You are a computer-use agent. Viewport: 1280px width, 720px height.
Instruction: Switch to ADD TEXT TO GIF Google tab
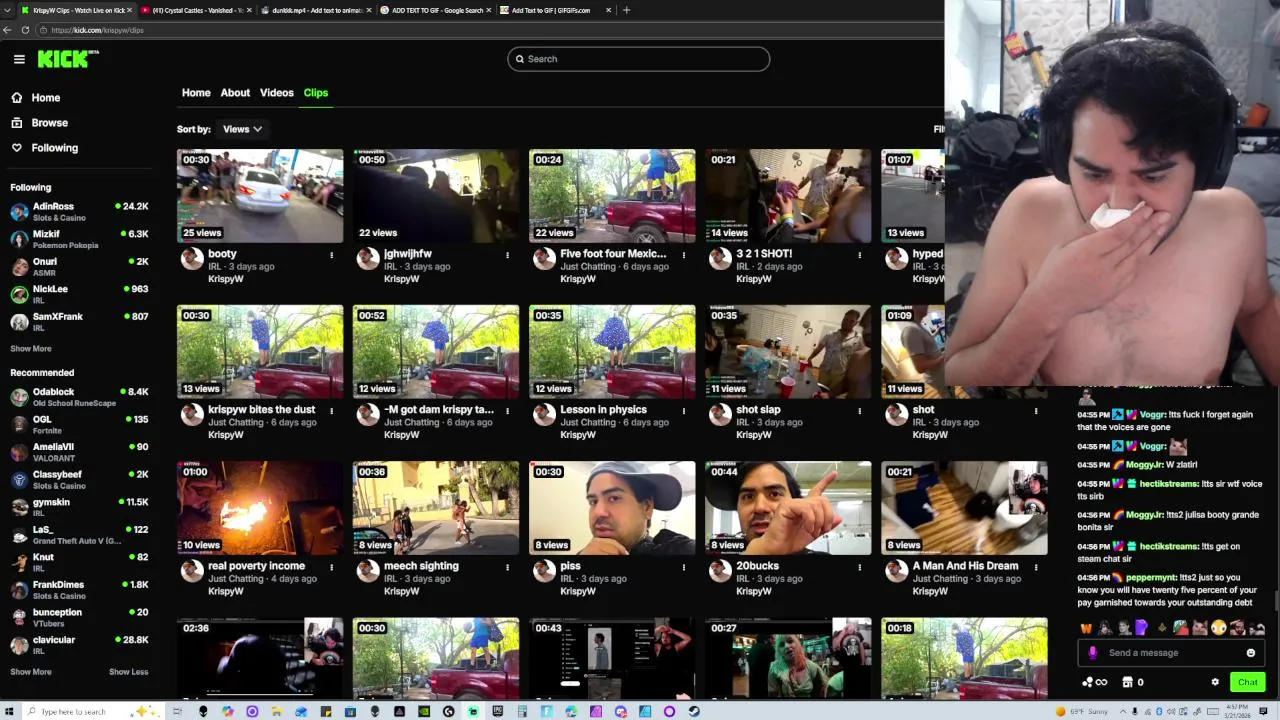(436, 10)
